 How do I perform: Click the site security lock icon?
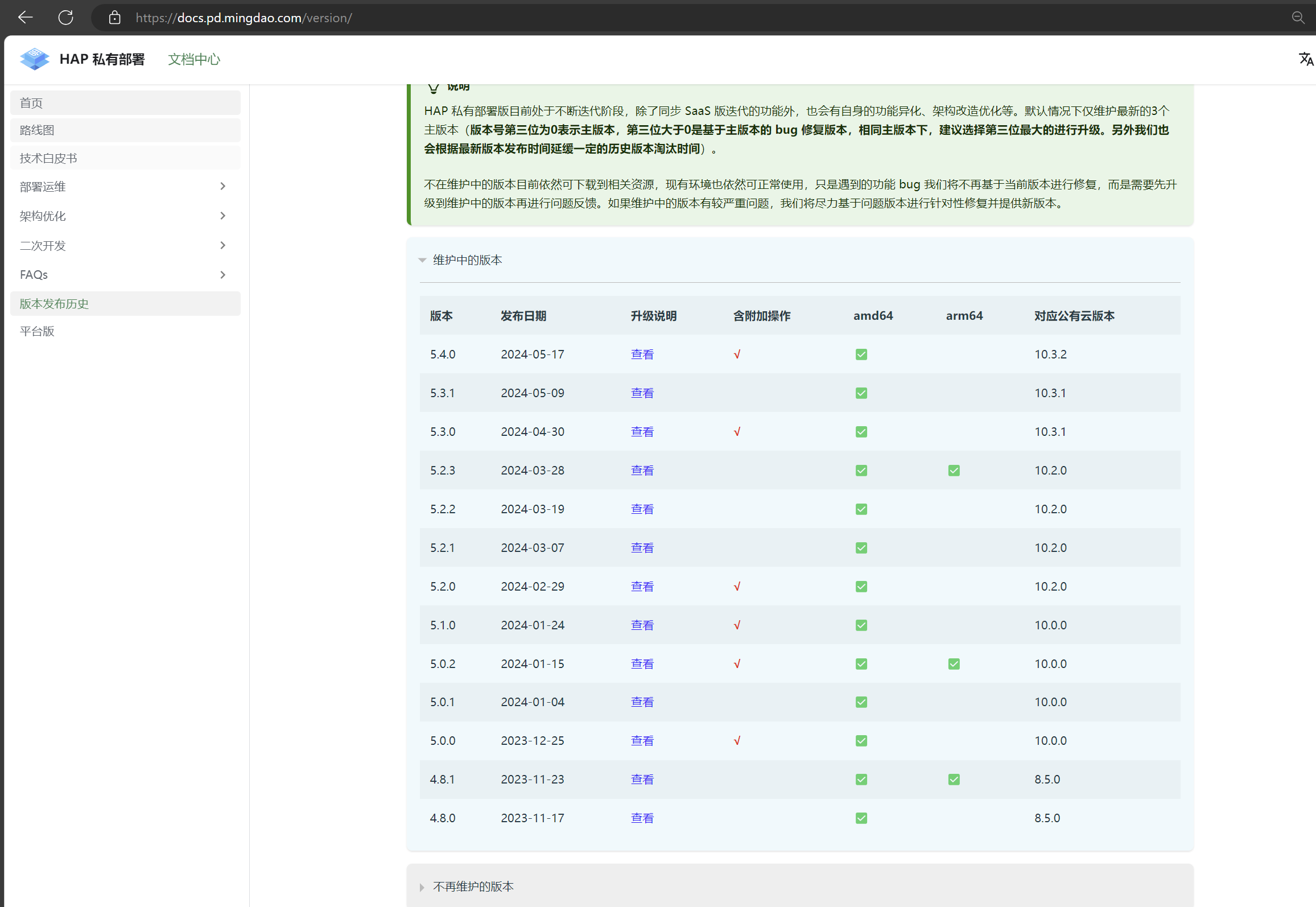114,18
